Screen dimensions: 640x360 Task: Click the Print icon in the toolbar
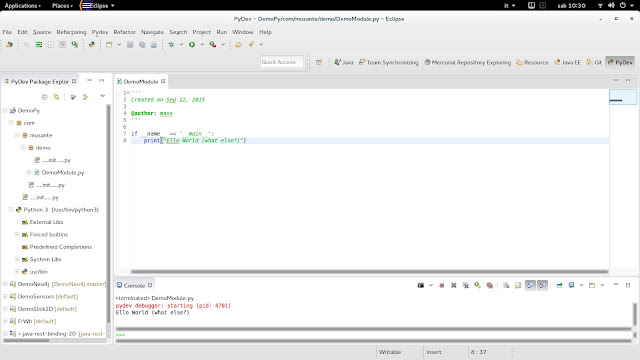click(154, 44)
